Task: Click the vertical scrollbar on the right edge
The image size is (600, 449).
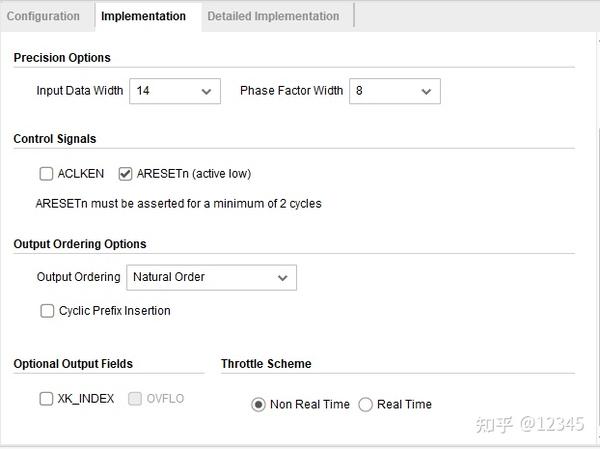Action: [x=598, y=237]
